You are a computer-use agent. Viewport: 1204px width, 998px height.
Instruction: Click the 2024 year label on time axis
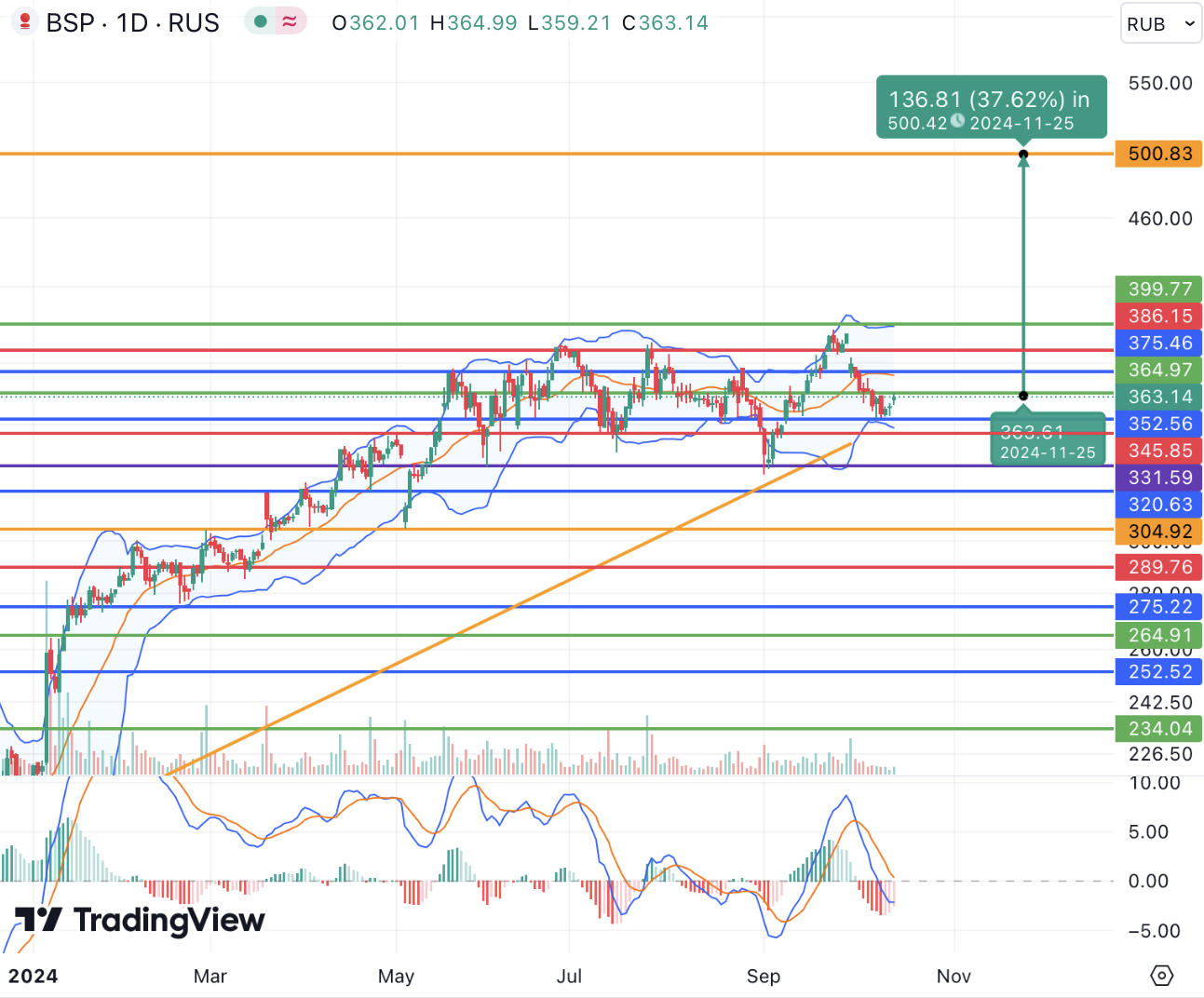point(34,977)
